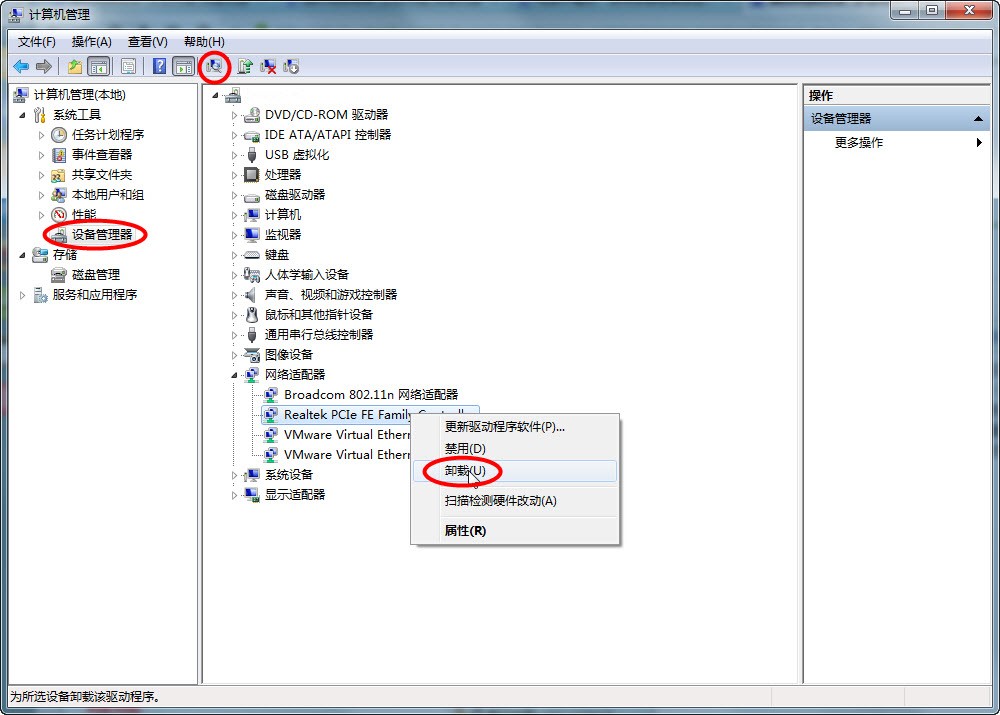The width and height of the screenshot is (1000, 715).
Task: Choose 属性(R) in the context menu
Action: point(515,531)
